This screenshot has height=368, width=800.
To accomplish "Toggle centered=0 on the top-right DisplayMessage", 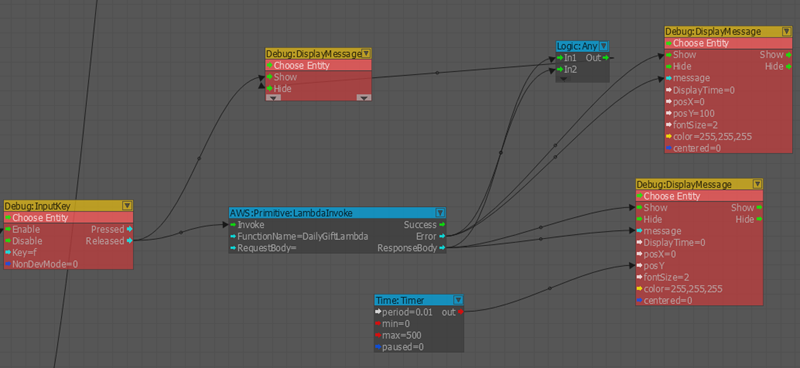I will [693, 149].
